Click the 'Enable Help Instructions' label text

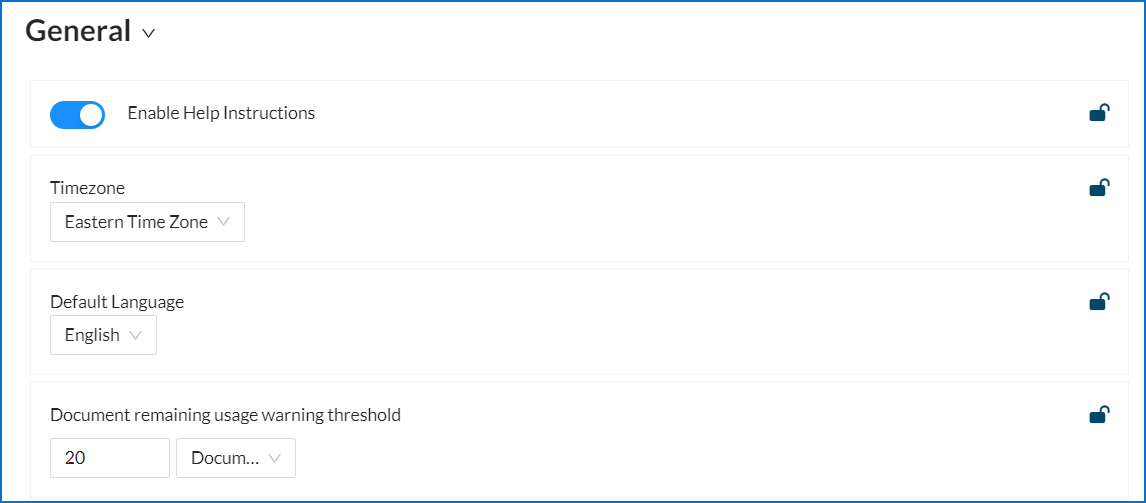pos(221,113)
